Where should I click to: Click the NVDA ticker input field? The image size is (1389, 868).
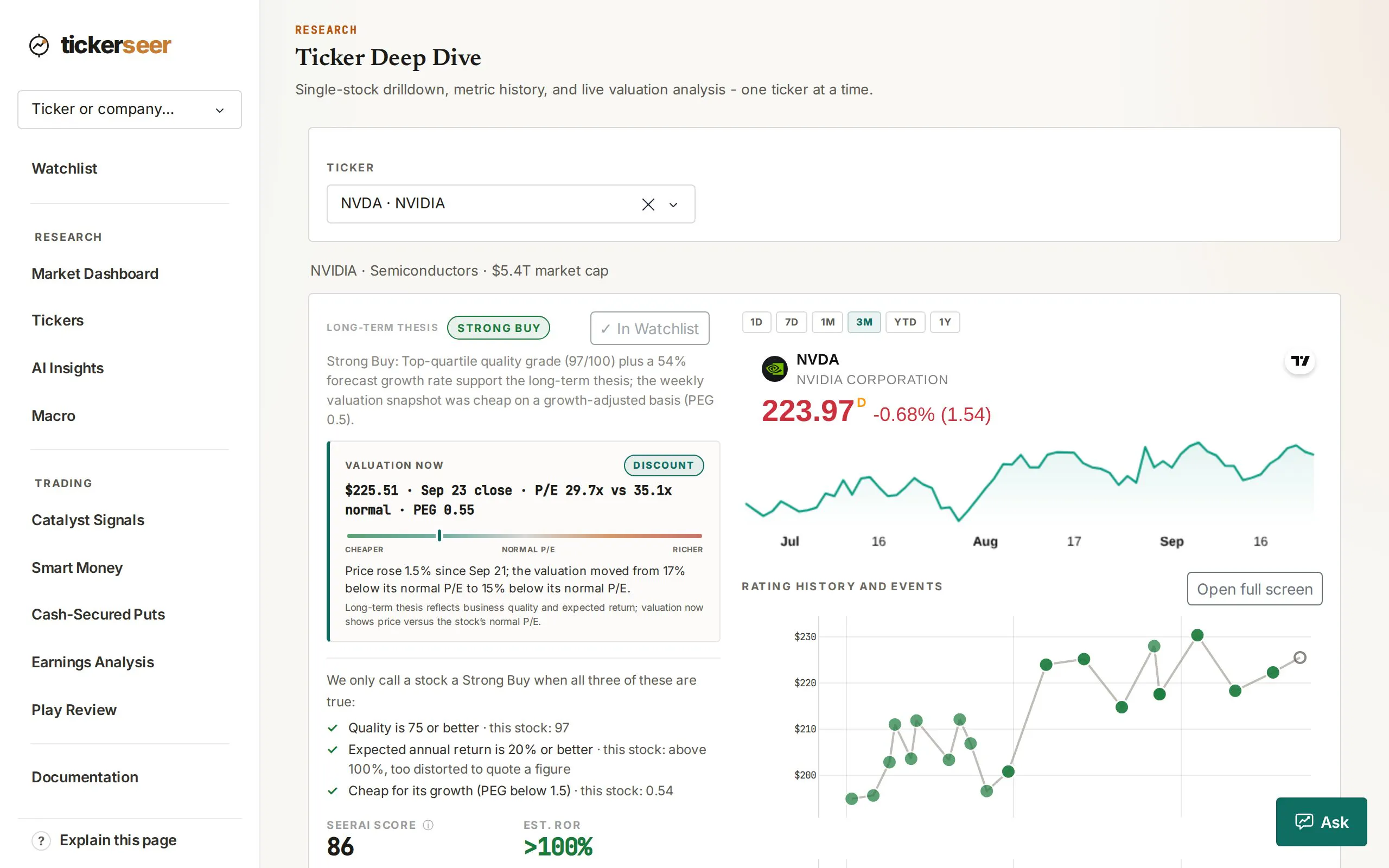coord(510,204)
